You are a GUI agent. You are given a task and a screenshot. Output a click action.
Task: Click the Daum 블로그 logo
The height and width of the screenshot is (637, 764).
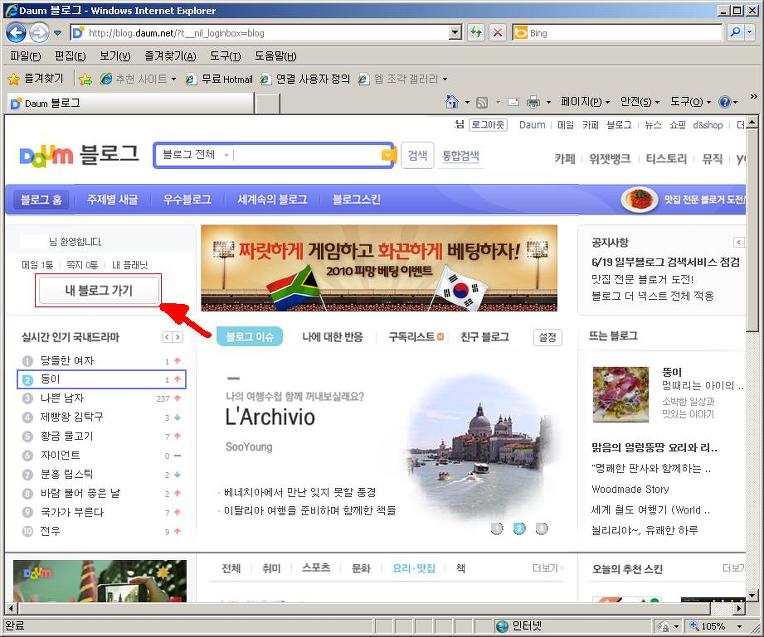79,155
